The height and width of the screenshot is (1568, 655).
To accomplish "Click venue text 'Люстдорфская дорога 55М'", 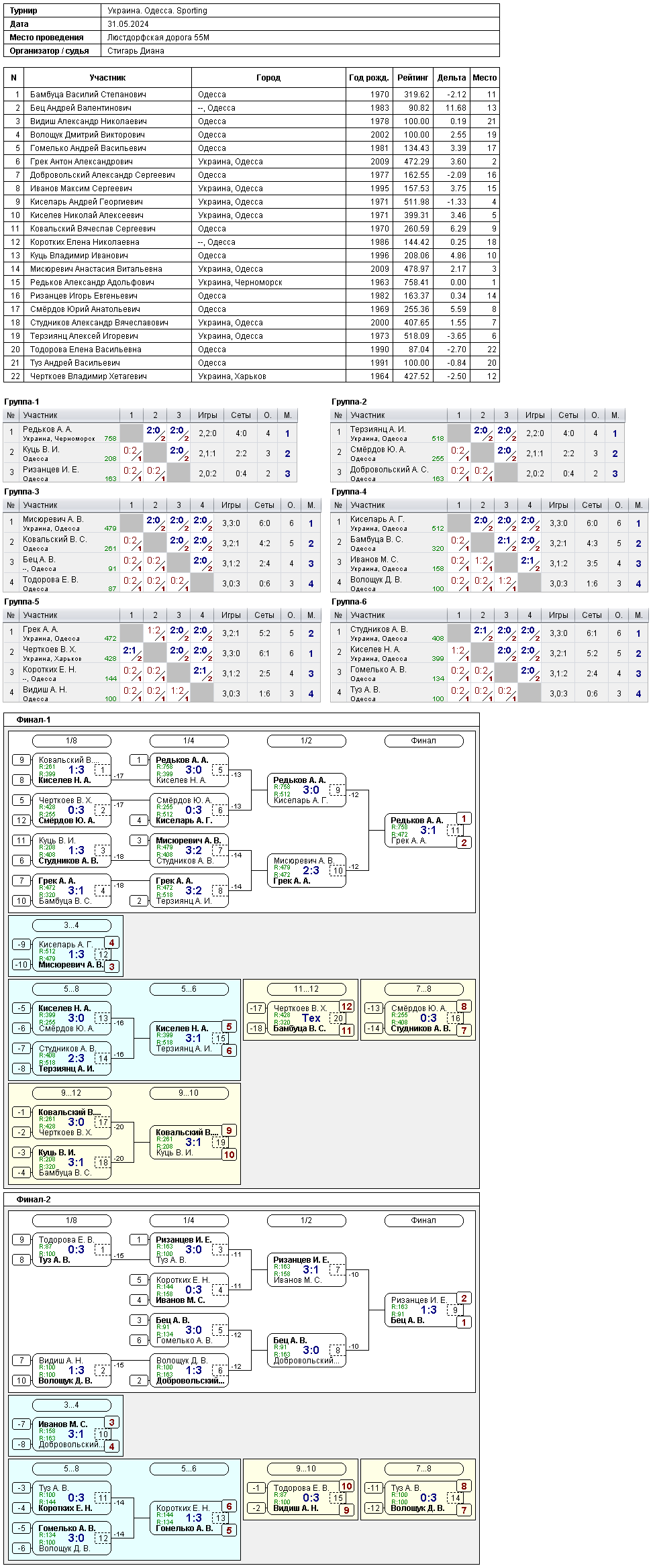I will [158, 38].
